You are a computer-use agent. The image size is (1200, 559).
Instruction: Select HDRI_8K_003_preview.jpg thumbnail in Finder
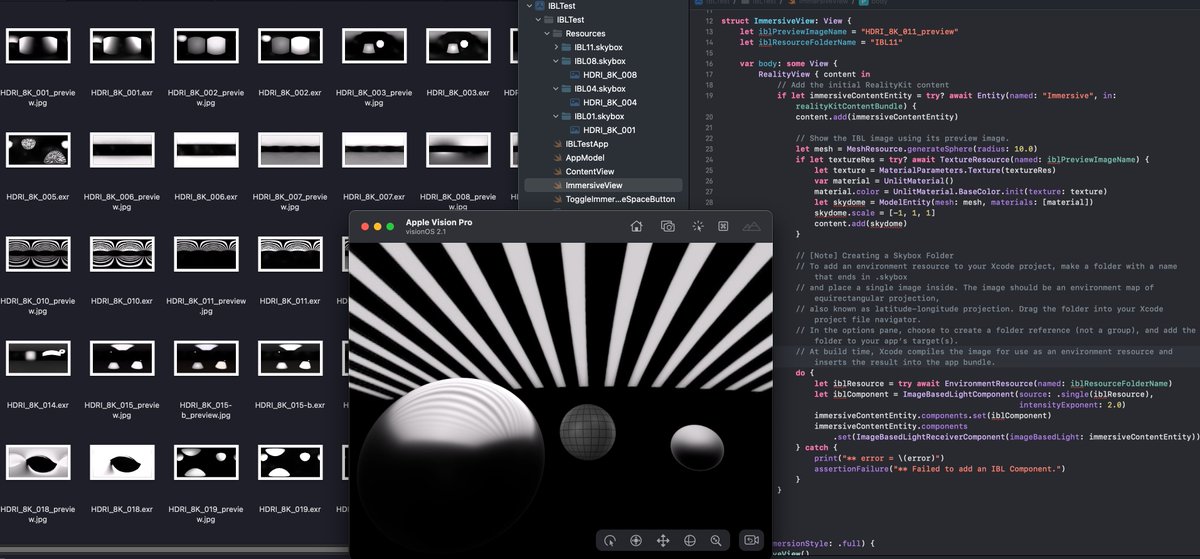click(374, 45)
